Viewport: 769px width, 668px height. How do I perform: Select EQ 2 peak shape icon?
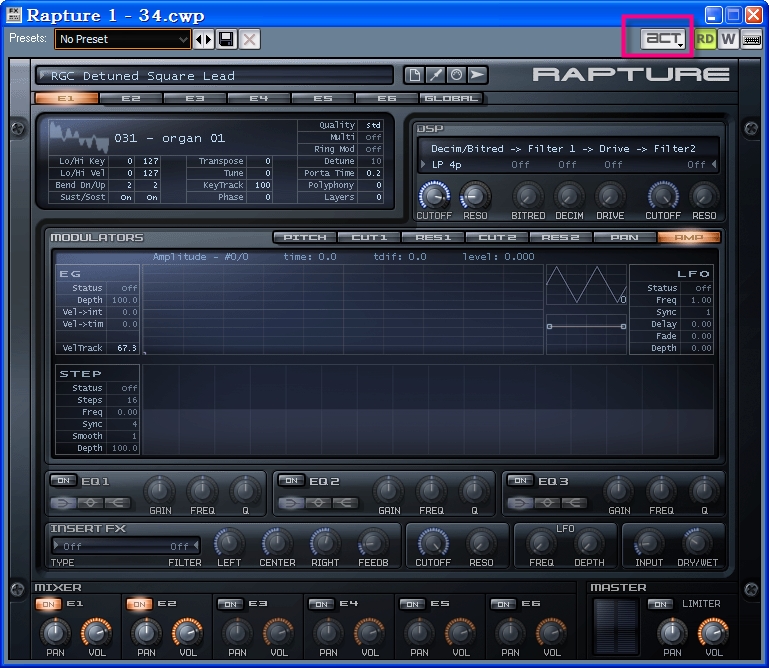point(318,503)
